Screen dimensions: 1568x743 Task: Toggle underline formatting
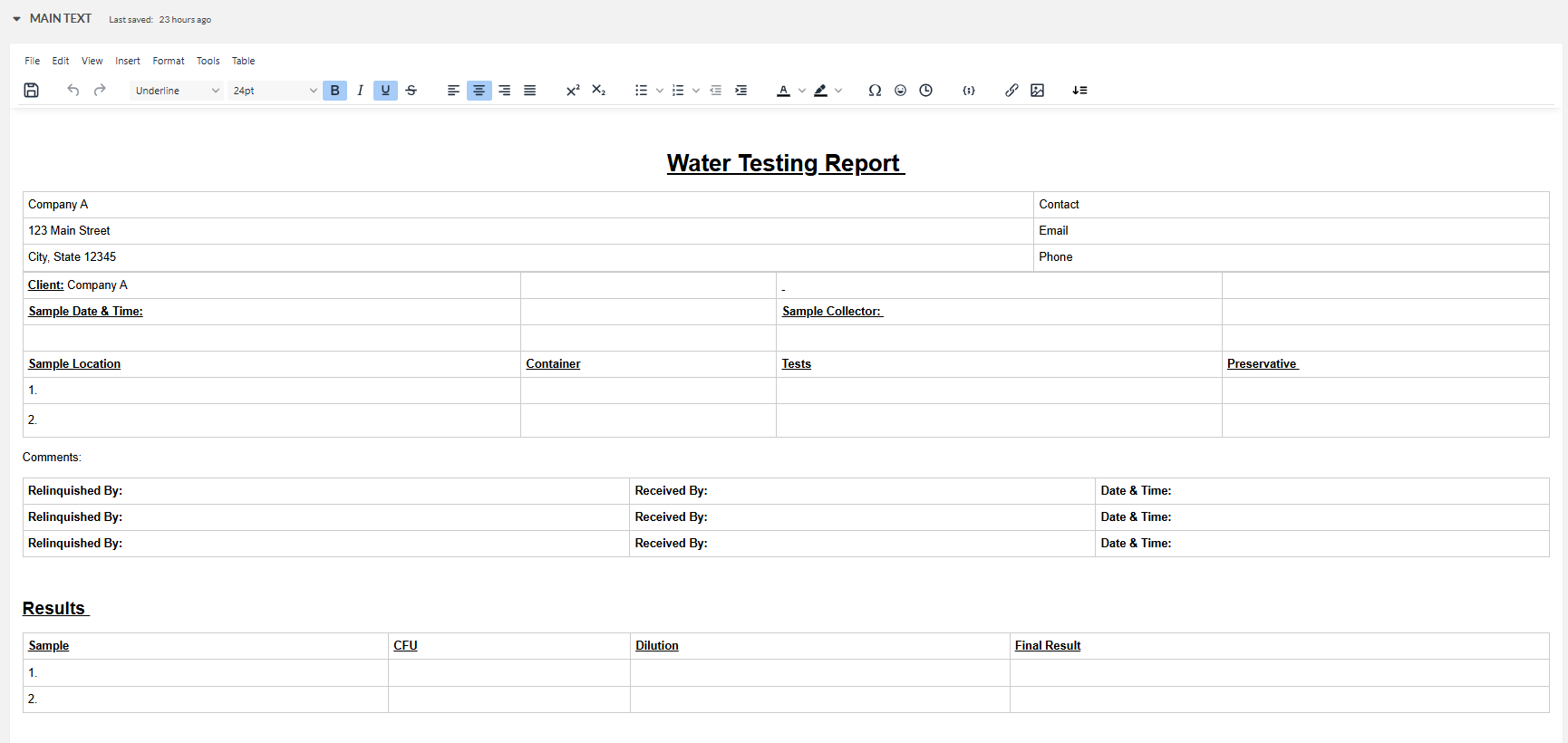click(385, 90)
